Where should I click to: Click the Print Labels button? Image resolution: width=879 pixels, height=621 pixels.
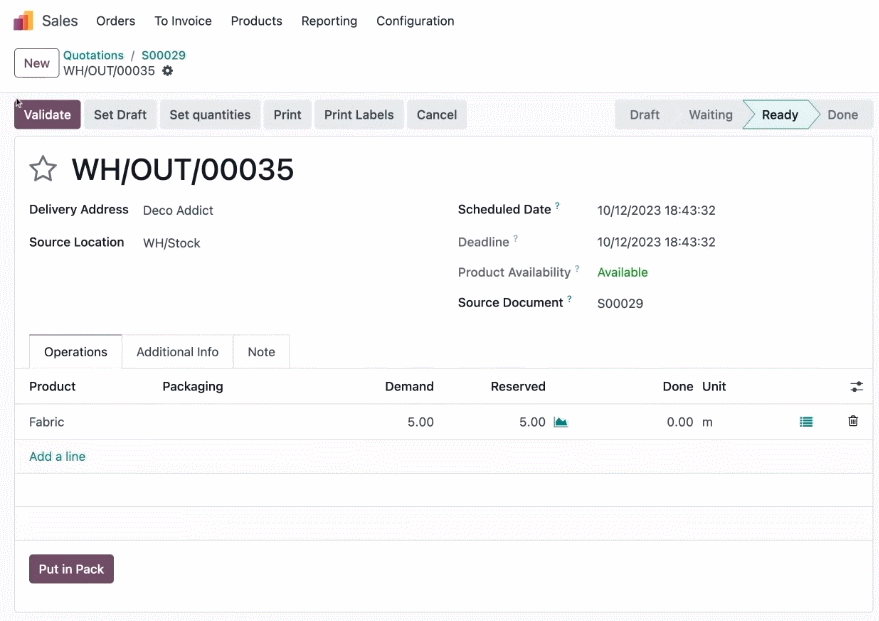coord(359,114)
